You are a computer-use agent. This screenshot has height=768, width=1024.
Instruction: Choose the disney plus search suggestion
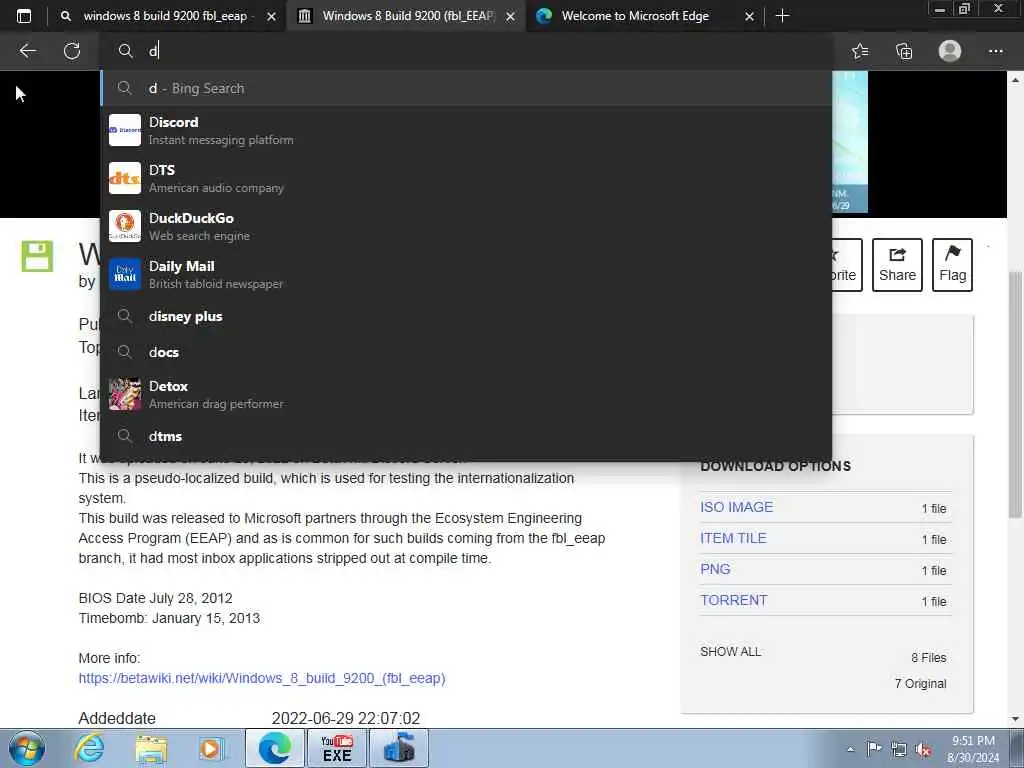466,316
